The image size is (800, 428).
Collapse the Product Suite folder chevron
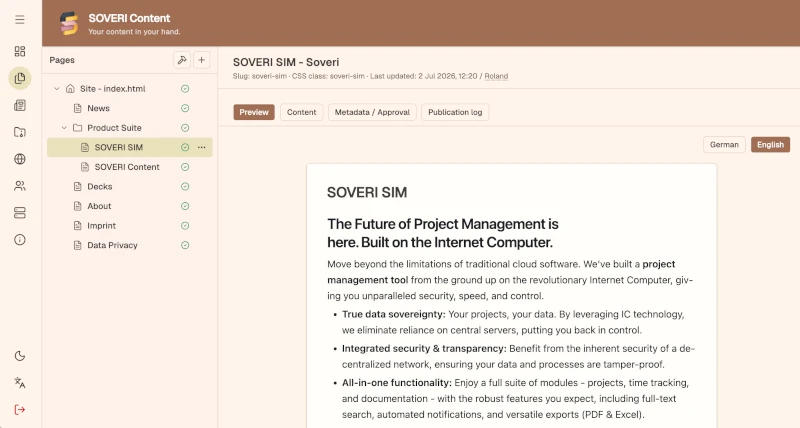(64, 128)
